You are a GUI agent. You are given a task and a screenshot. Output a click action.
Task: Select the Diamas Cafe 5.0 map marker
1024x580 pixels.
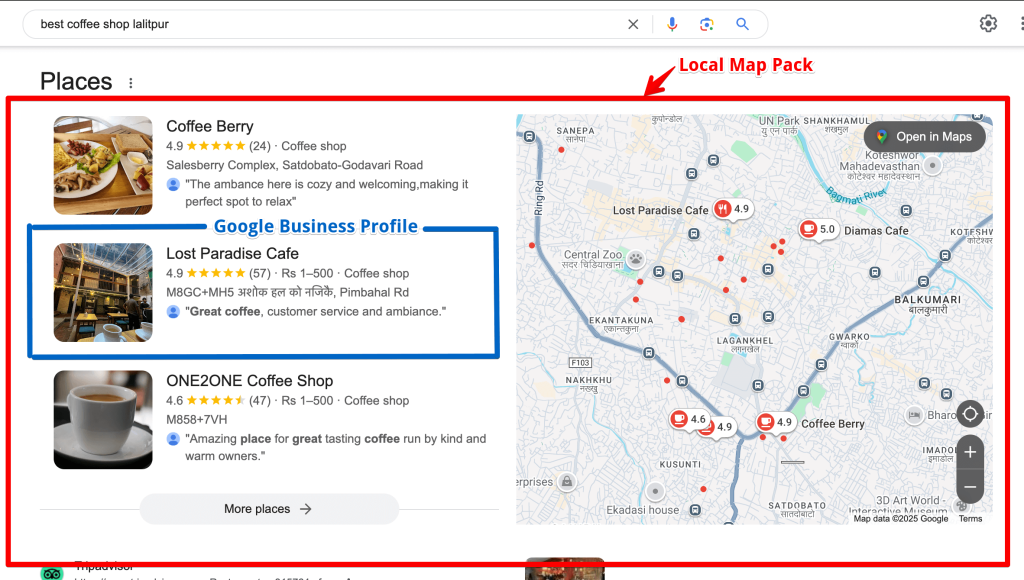point(819,230)
